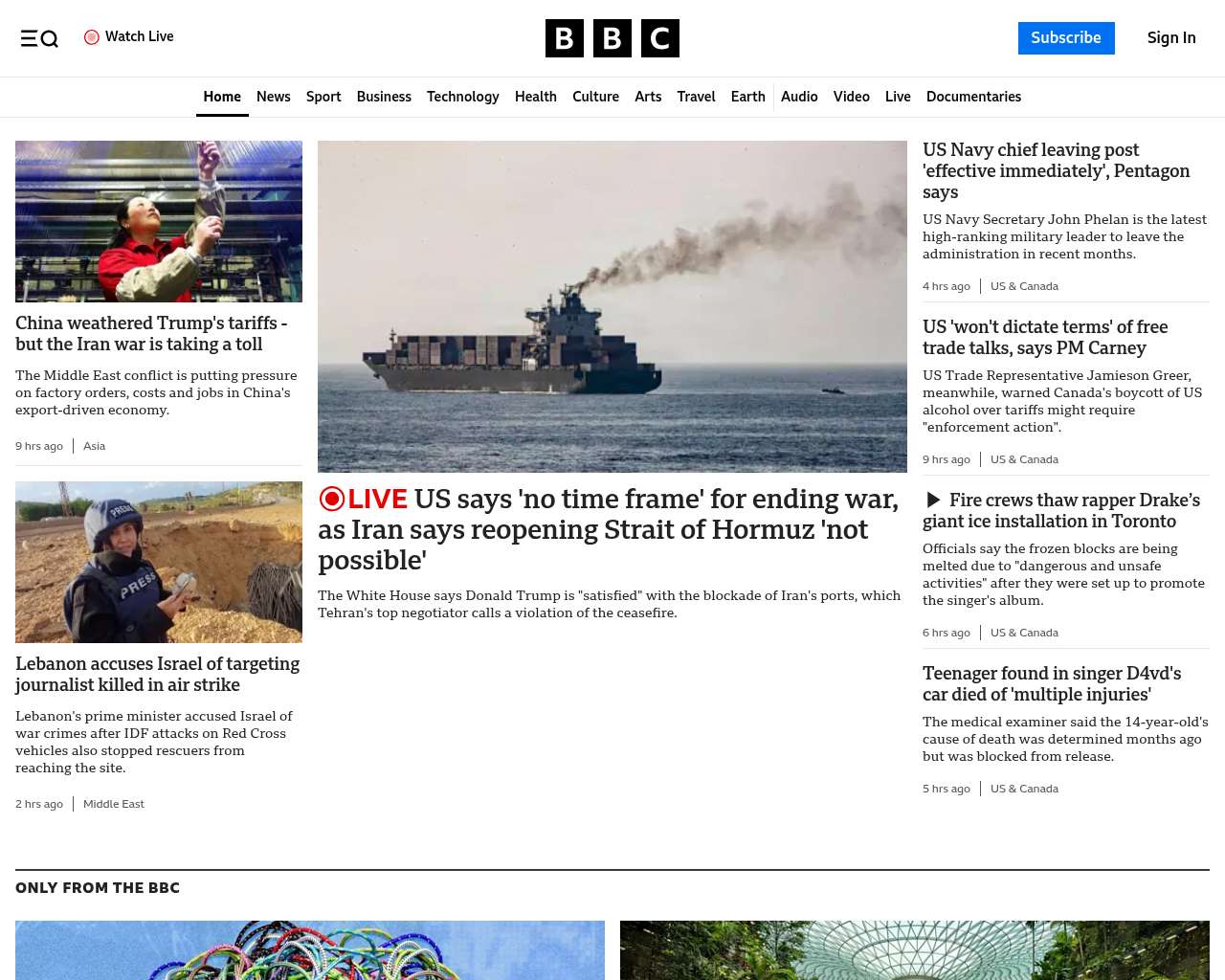Open the Sport section

pyautogui.click(x=323, y=97)
